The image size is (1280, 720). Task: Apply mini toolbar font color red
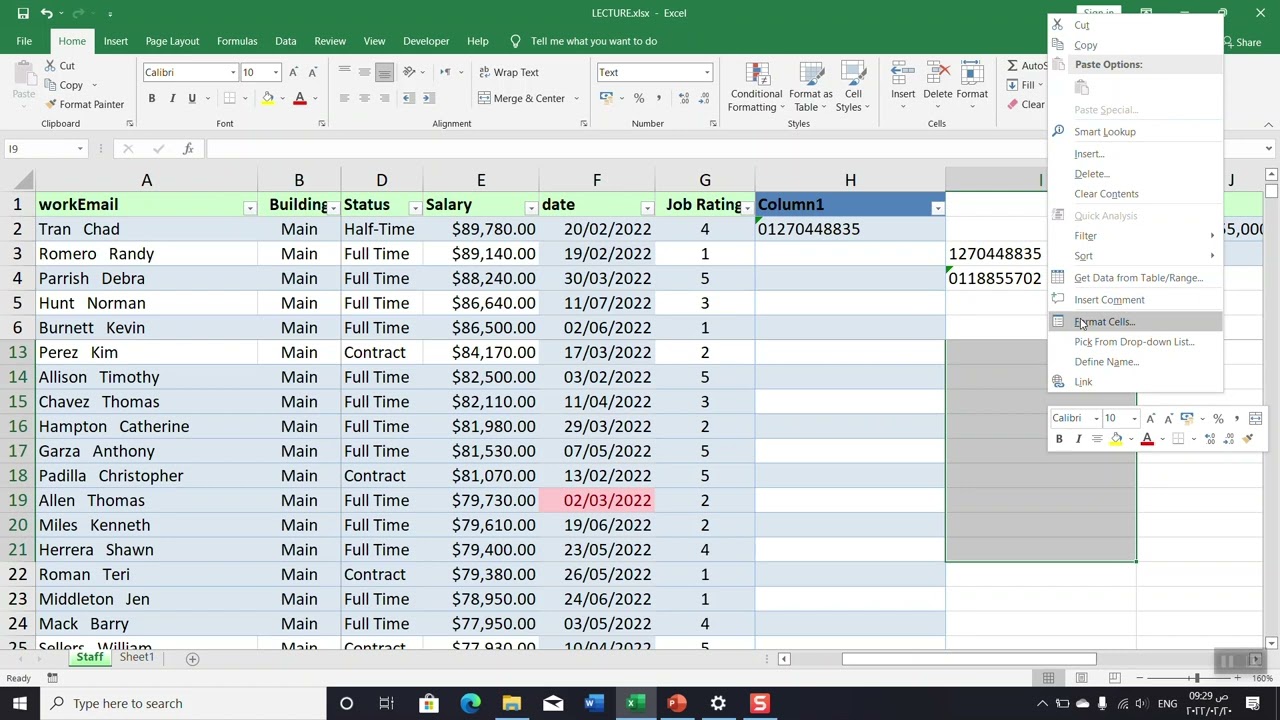coord(1147,439)
